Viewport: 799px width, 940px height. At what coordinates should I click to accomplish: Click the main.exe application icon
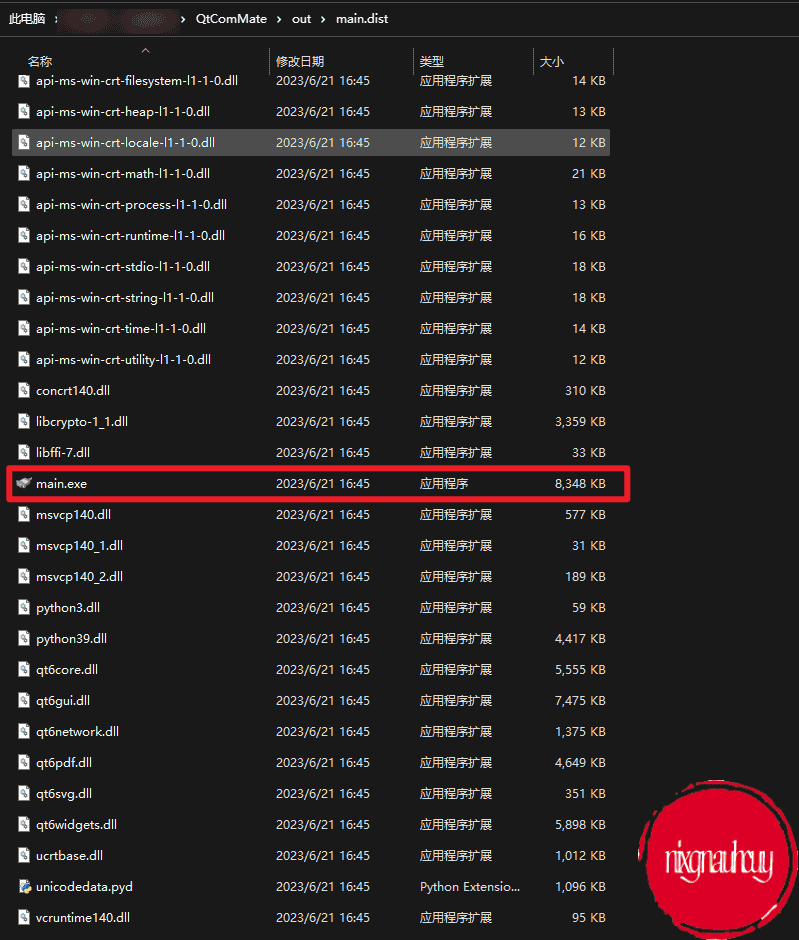[24, 483]
